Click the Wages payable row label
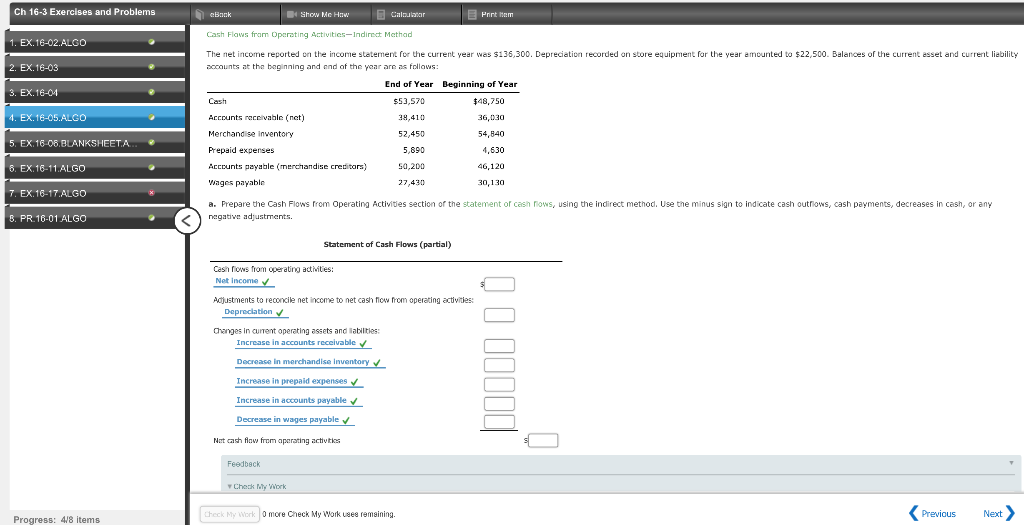 (x=236, y=183)
